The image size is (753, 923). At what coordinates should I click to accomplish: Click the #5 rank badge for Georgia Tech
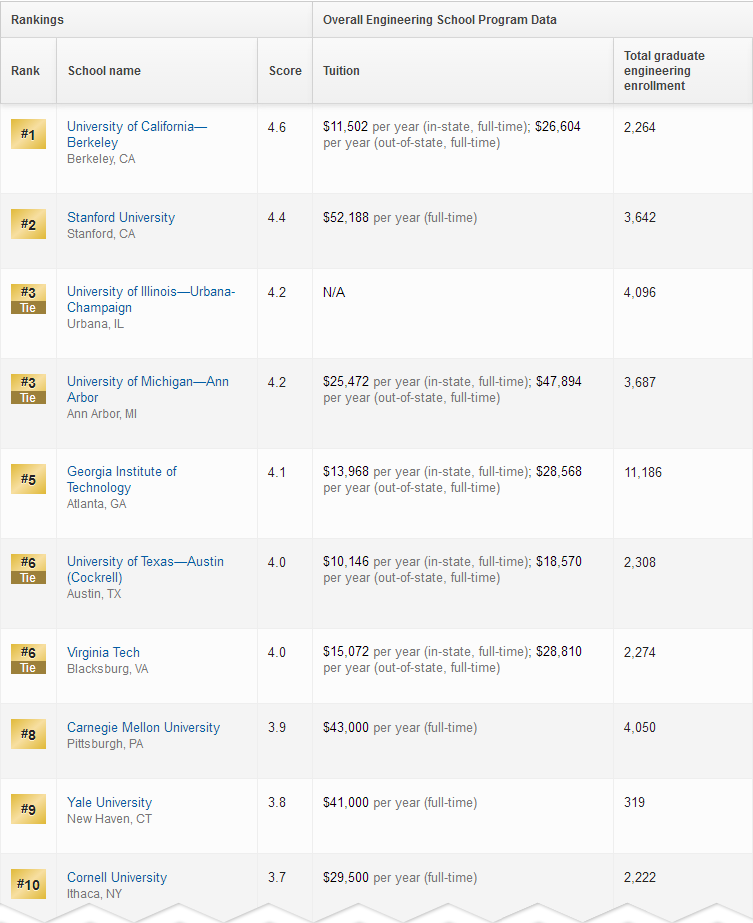(28, 479)
